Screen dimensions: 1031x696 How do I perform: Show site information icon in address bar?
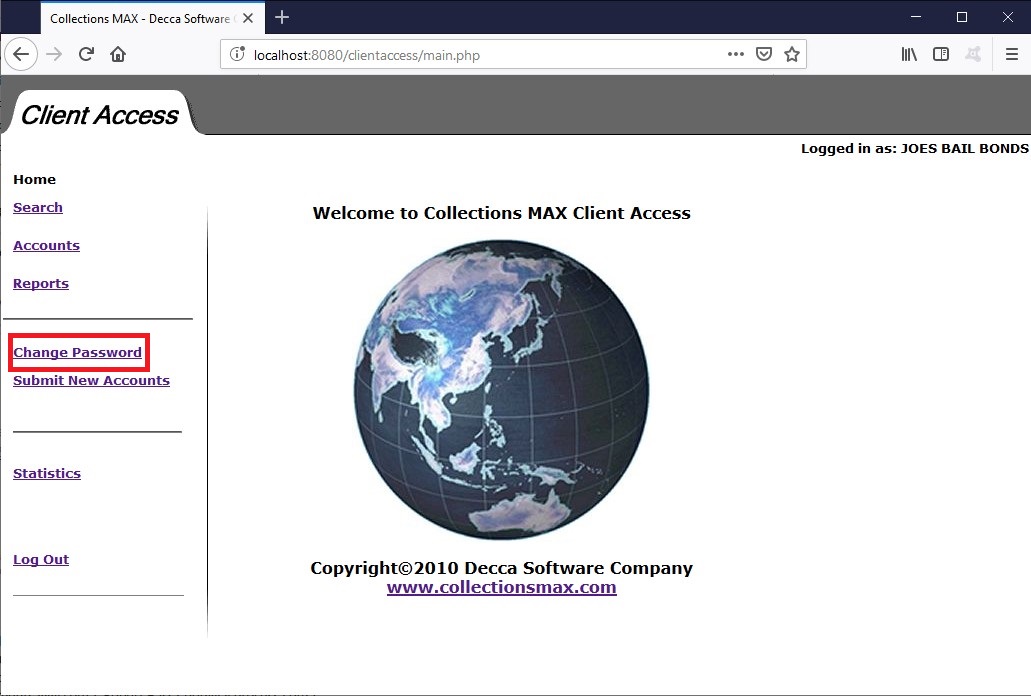[237, 55]
